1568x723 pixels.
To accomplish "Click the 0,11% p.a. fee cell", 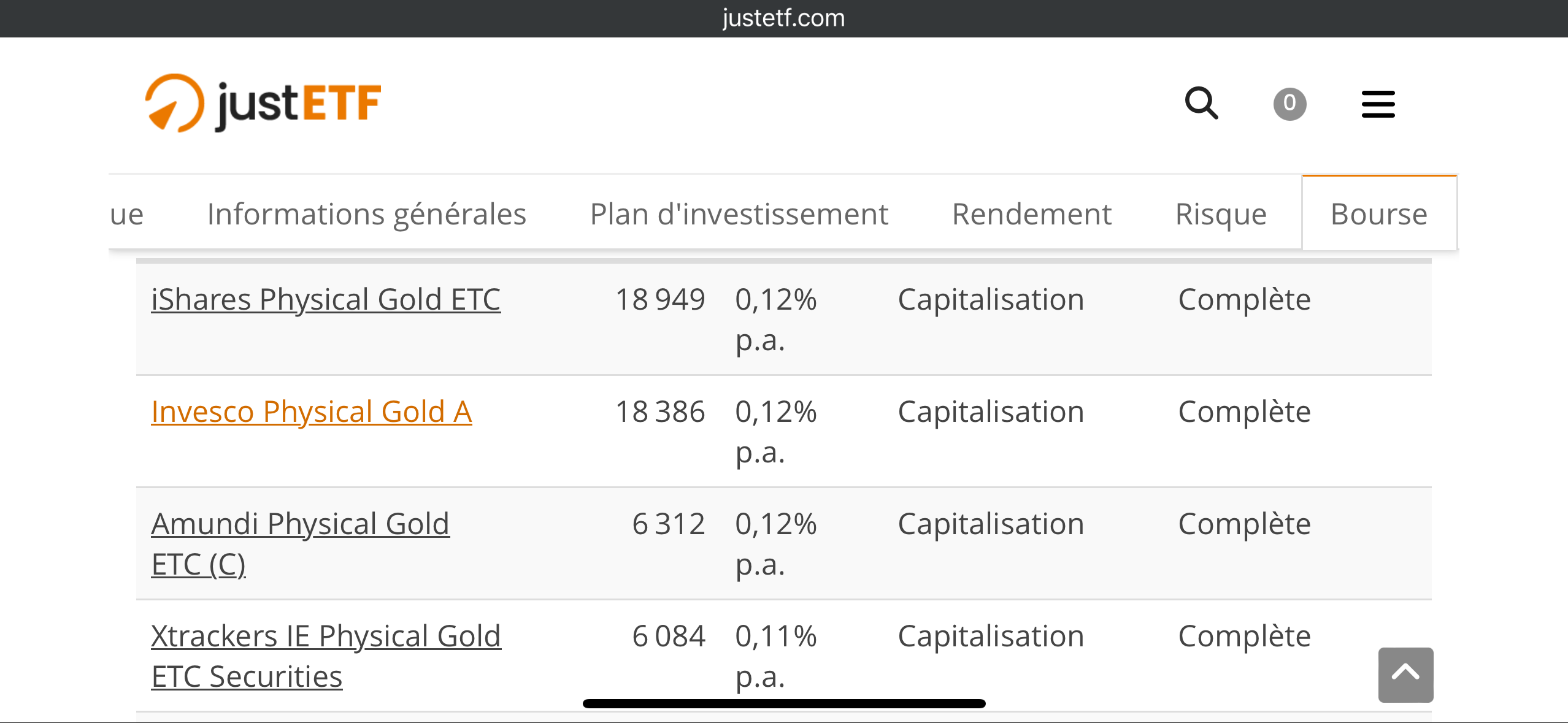I will [x=776, y=656].
